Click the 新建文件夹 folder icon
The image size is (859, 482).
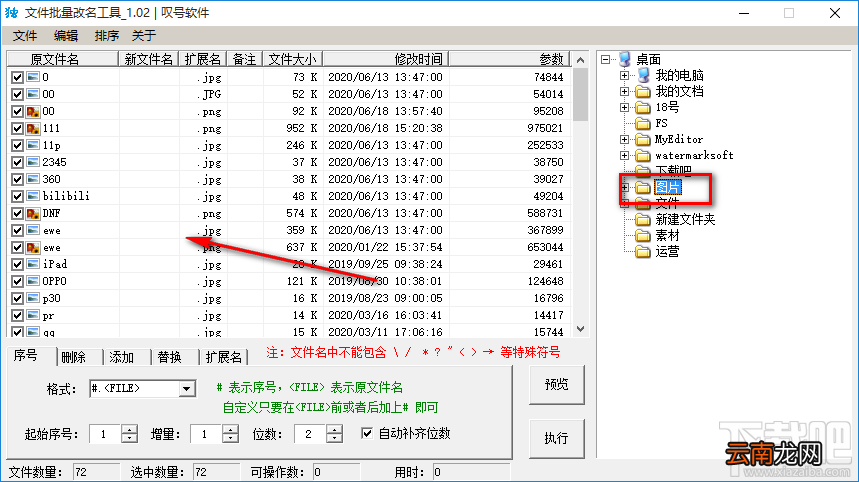(x=643, y=220)
